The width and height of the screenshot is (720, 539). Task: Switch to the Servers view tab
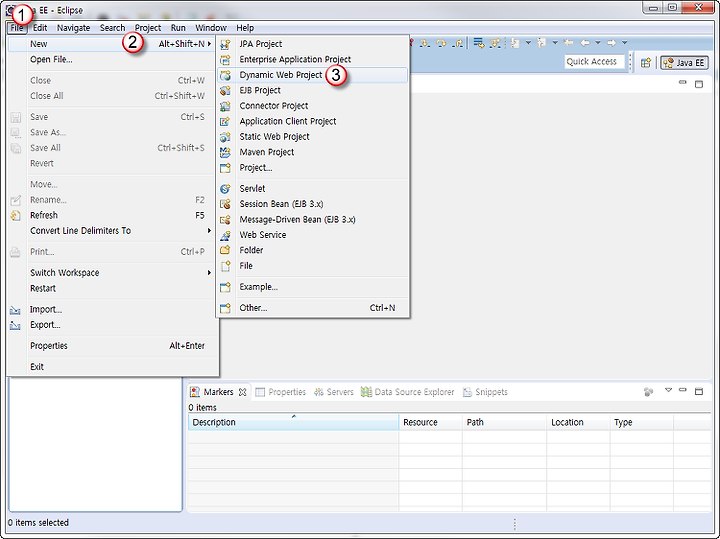(x=334, y=392)
